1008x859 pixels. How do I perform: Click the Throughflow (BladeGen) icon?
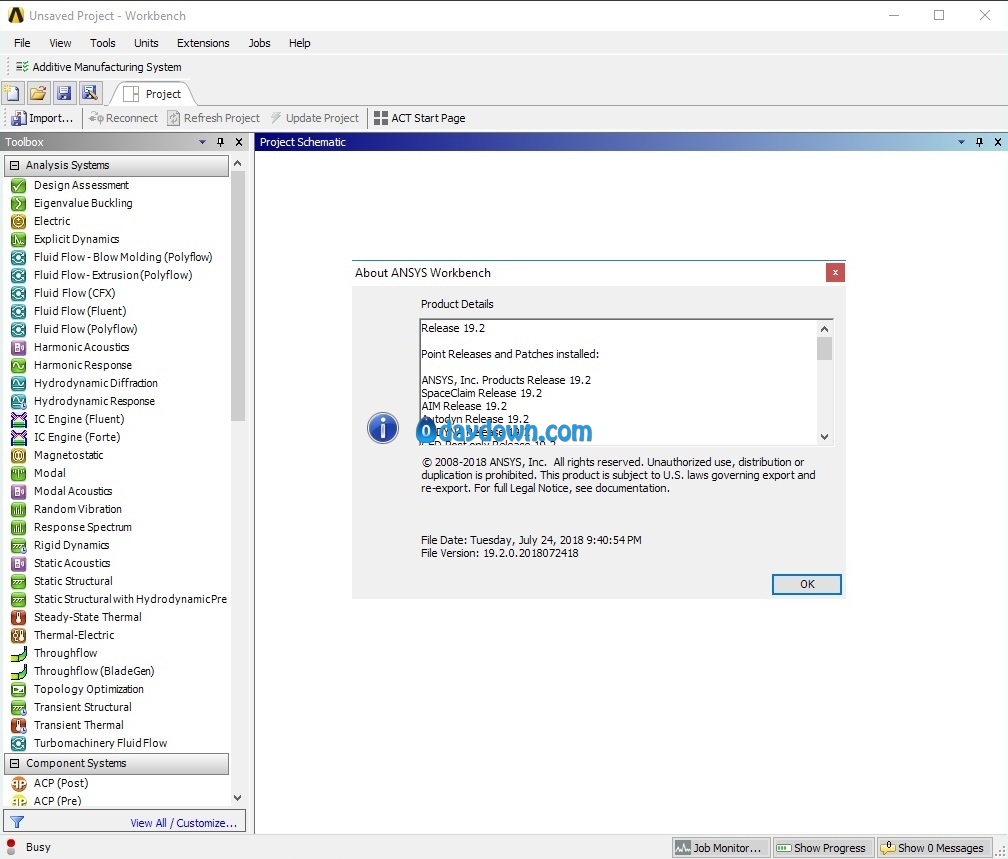(x=19, y=671)
